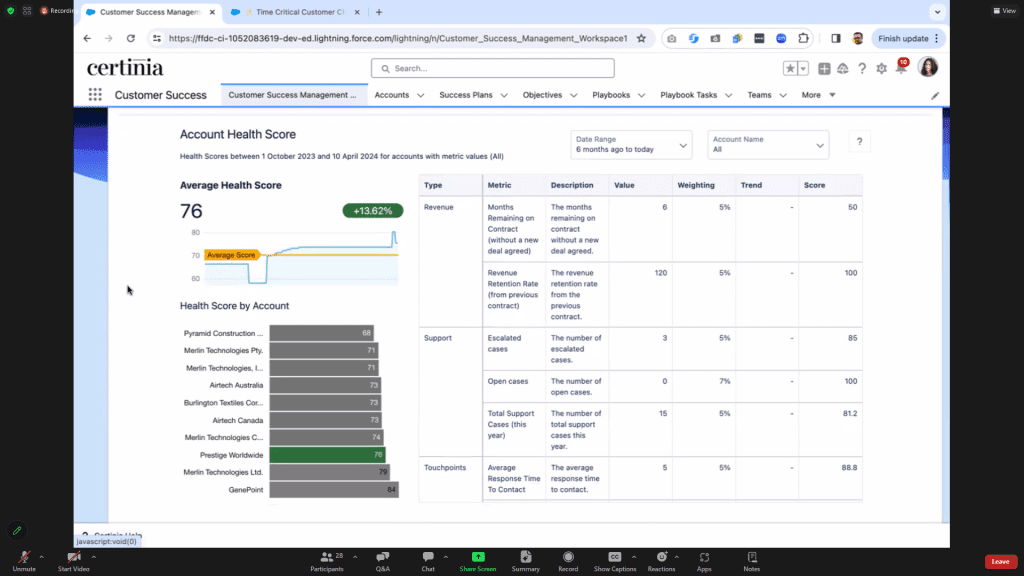The width and height of the screenshot is (1024, 576).
Task: Open Participants panel in Zoom
Action: click(x=327, y=561)
